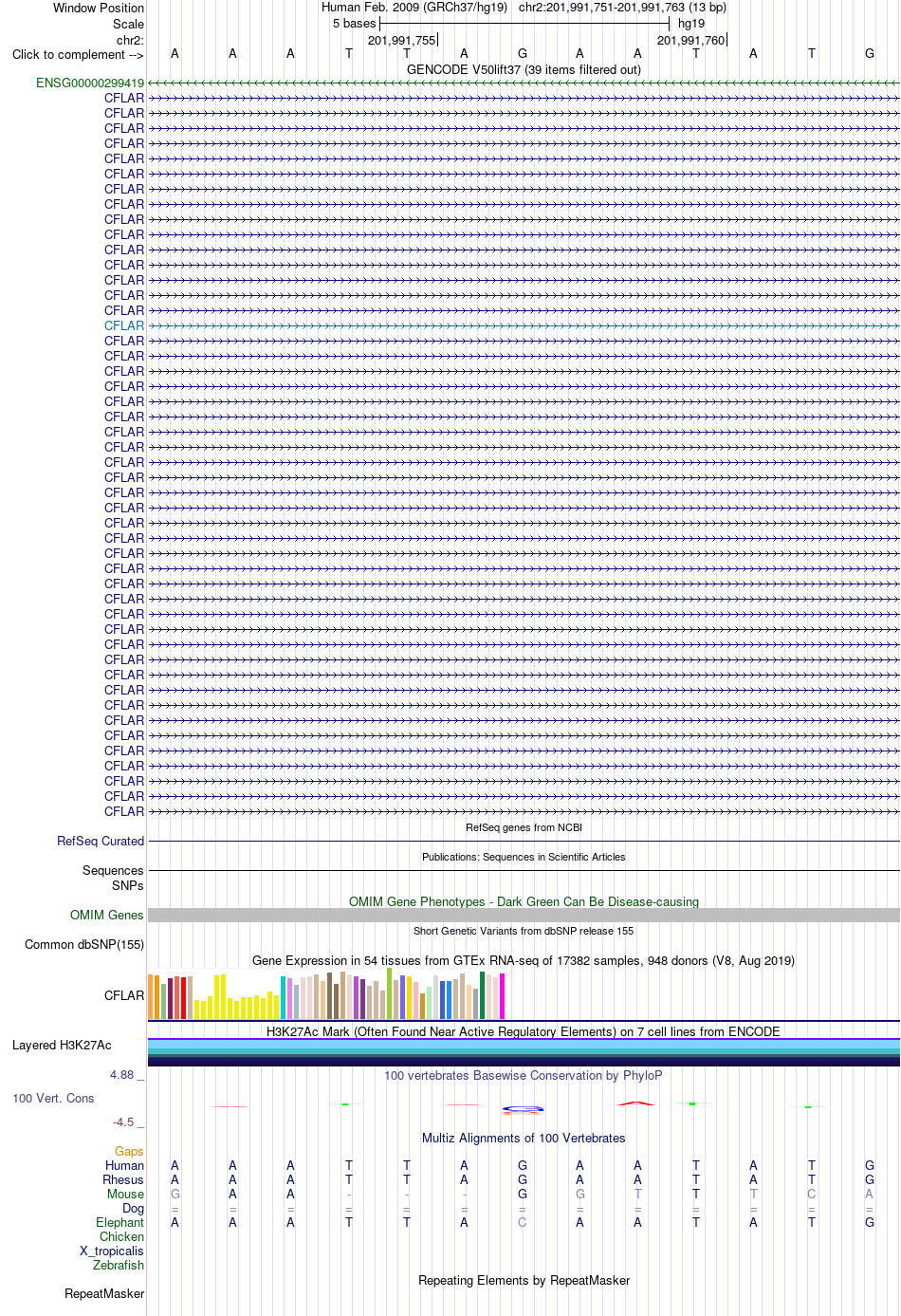Select the X_tropicalis alignment row label
The width and height of the screenshot is (901, 1316).
pyautogui.click(x=112, y=1251)
